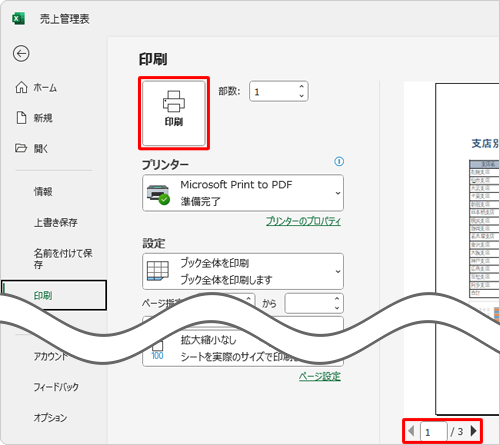Open the Microsoft Print to PDF dropdown
500x445 pixels.
(243, 193)
